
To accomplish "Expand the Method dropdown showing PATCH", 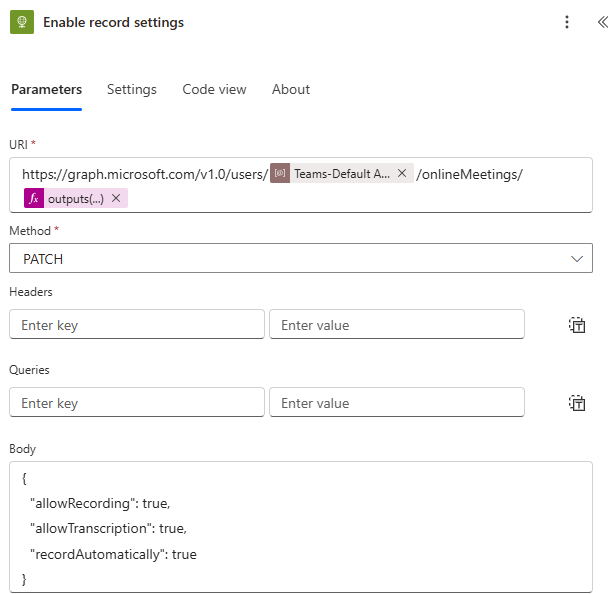I will 290,258.
